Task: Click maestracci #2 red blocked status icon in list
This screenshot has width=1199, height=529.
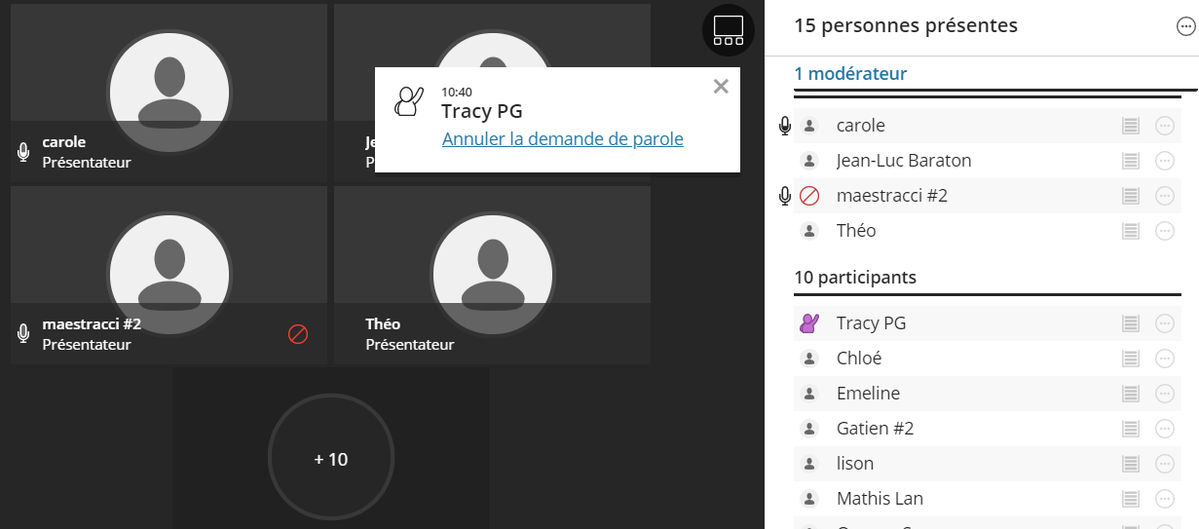Action: [808, 196]
